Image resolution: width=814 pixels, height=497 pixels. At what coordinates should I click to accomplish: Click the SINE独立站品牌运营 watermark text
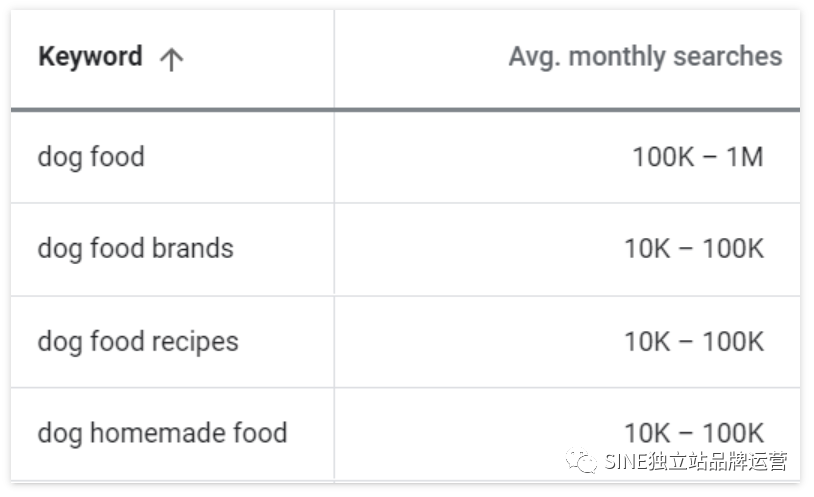[x=696, y=461]
